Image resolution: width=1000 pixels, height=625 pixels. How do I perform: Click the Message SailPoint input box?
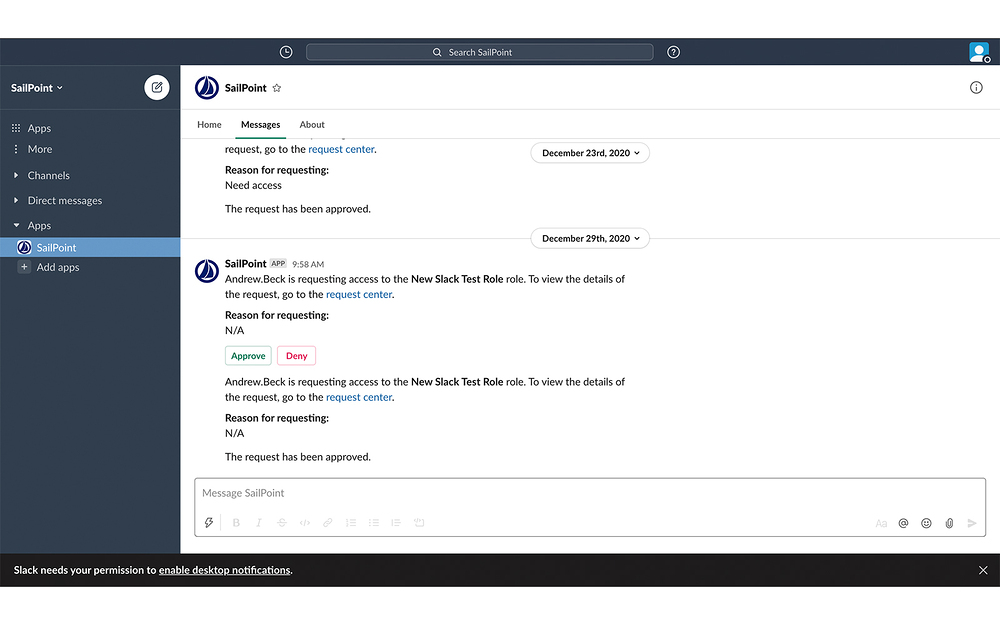(590, 493)
